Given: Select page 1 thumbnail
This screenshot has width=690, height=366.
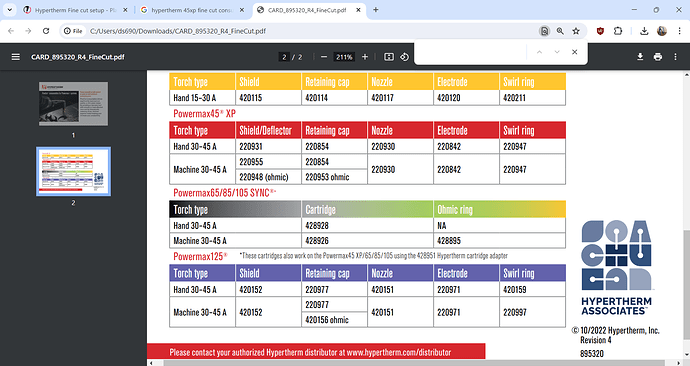Looking at the screenshot, I should pos(73,104).
